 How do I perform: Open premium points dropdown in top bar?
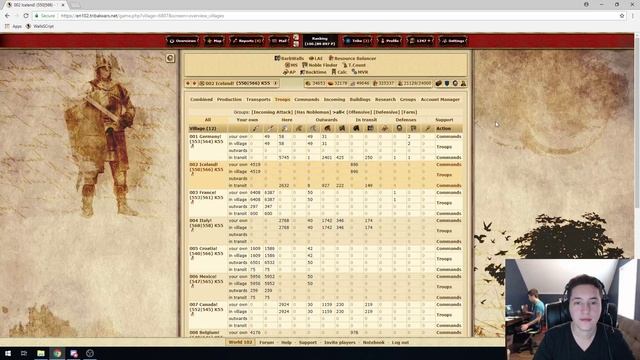(x=420, y=41)
